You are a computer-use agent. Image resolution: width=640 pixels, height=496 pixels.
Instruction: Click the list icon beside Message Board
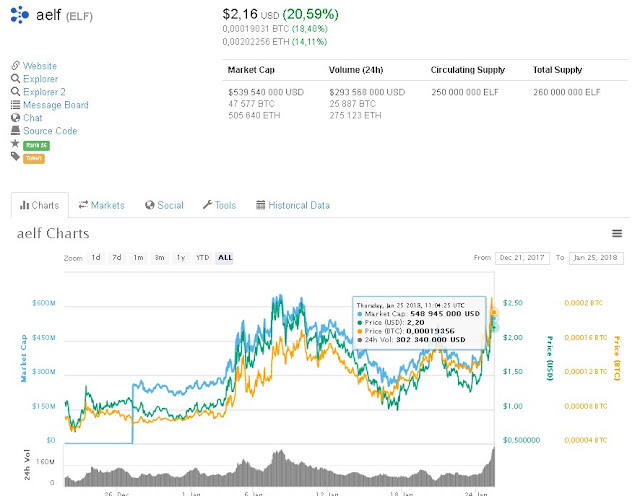click(16, 105)
